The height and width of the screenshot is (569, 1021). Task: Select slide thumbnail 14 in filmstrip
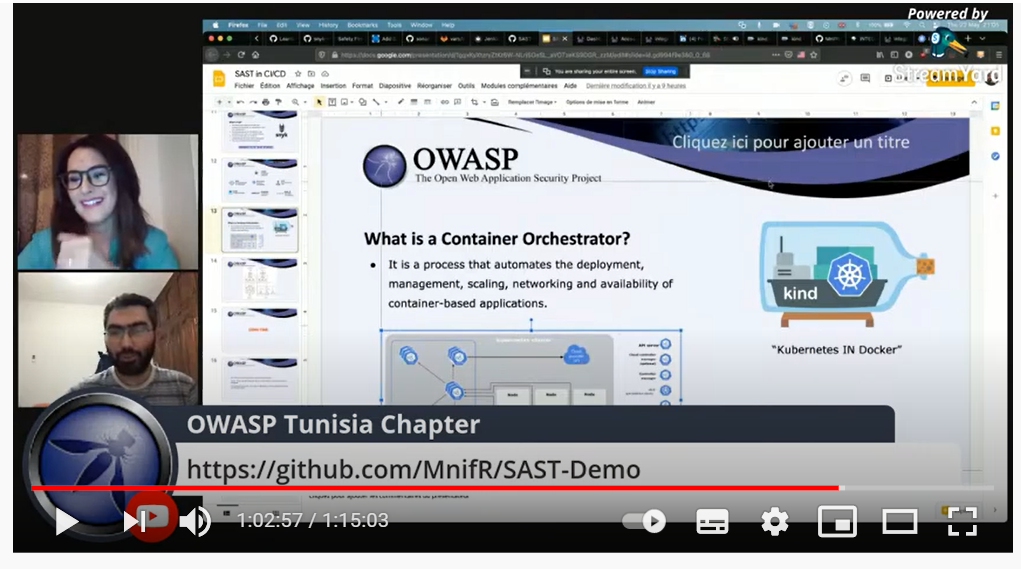pos(260,279)
